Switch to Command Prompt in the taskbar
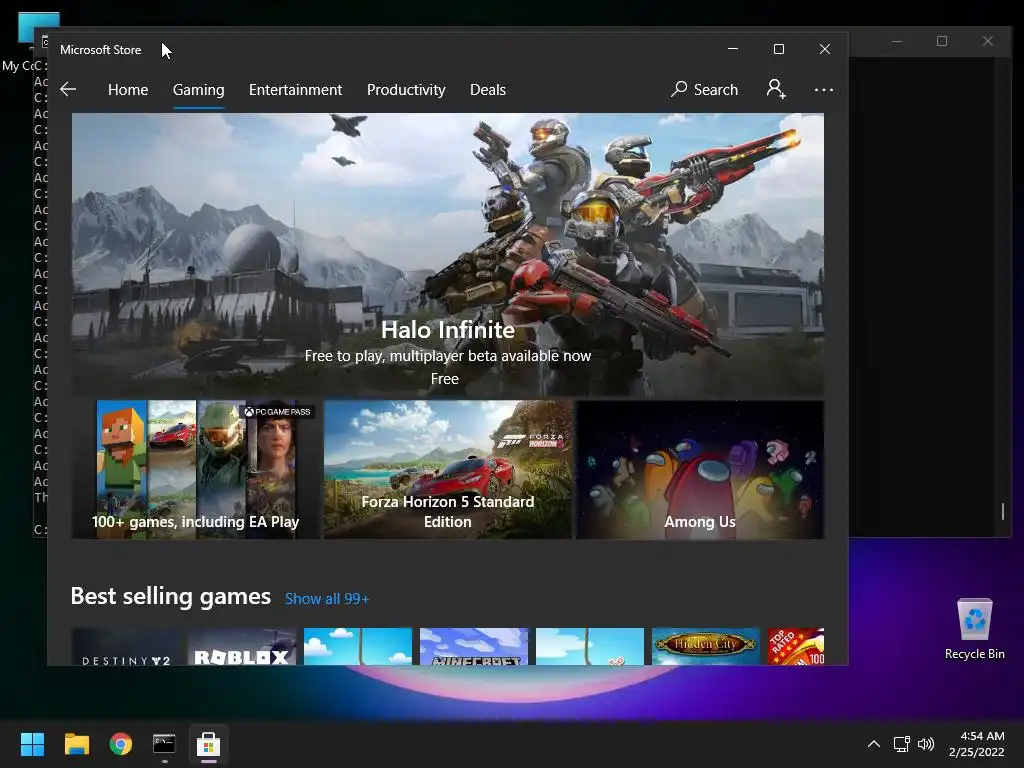 coord(164,744)
